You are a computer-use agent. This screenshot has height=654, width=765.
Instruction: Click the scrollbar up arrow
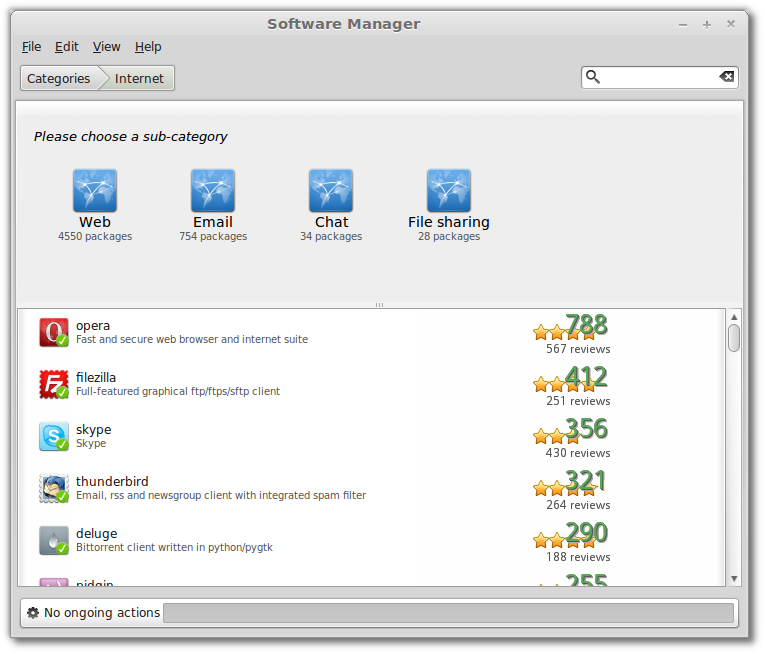pos(734,317)
